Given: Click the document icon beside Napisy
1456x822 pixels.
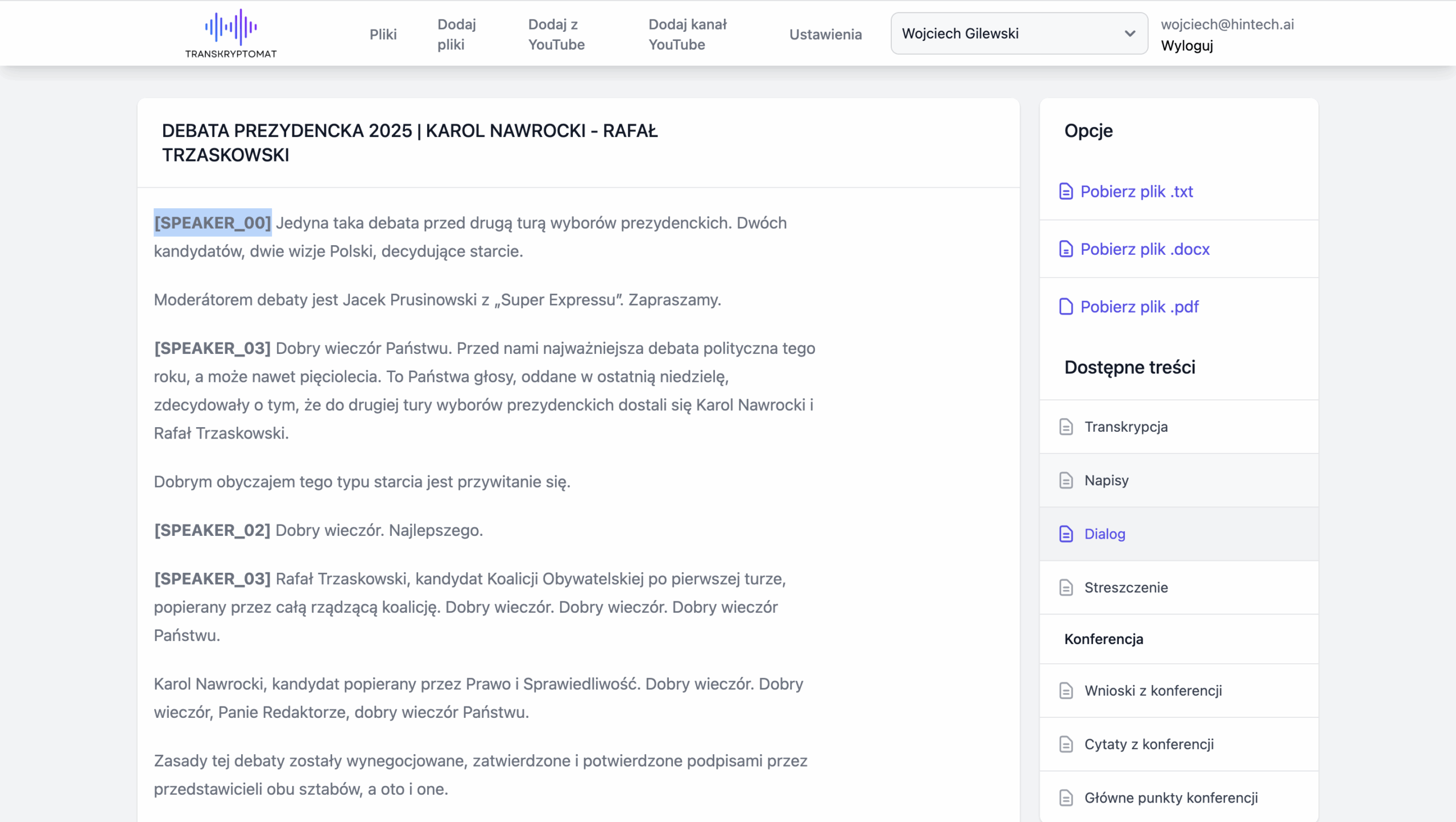Looking at the screenshot, I should tap(1066, 480).
